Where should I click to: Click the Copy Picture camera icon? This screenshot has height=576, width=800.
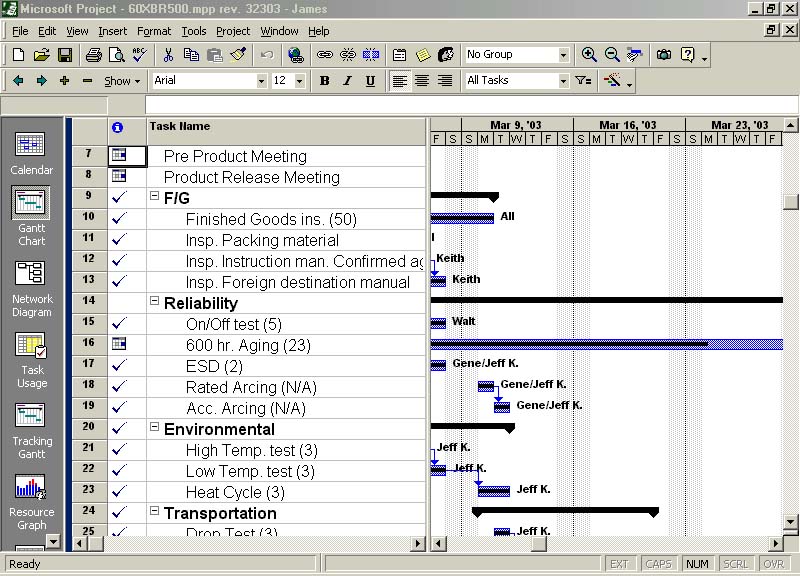click(664, 55)
